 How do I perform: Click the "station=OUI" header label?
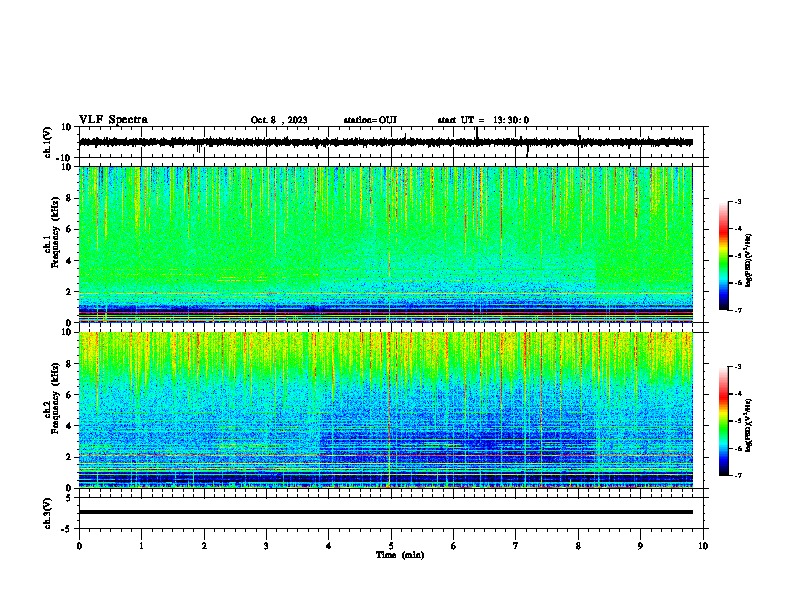pyautogui.click(x=370, y=120)
